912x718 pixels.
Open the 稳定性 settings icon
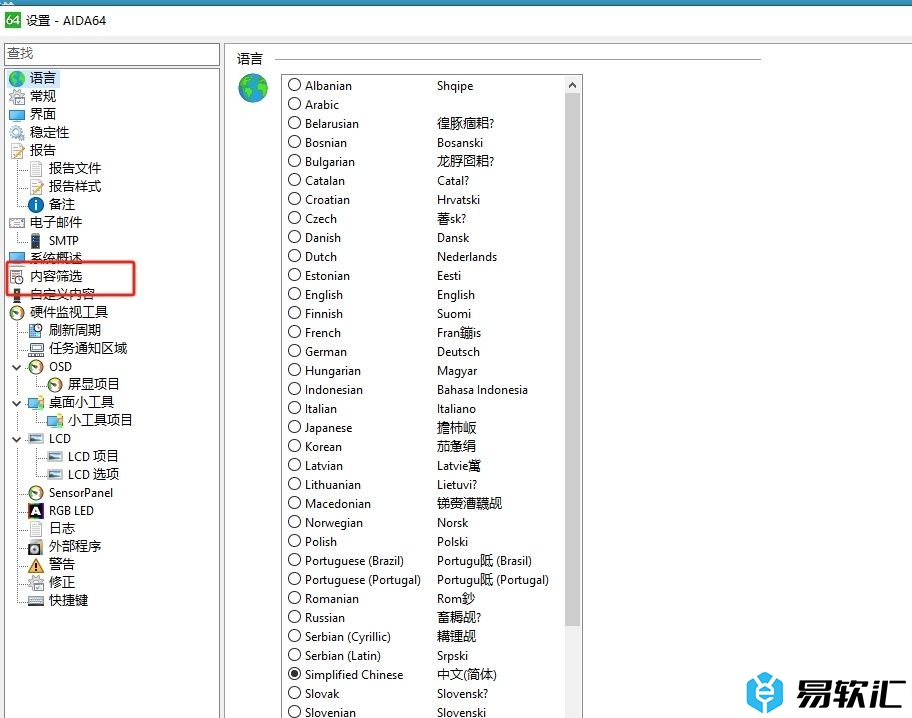point(17,133)
